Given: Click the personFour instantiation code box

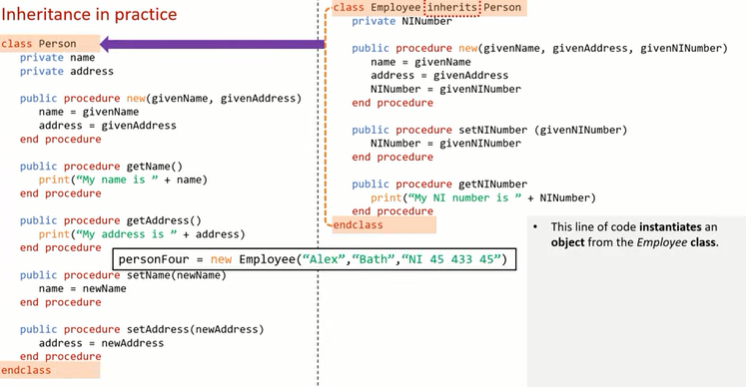Looking at the screenshot, I should point(314,259).
